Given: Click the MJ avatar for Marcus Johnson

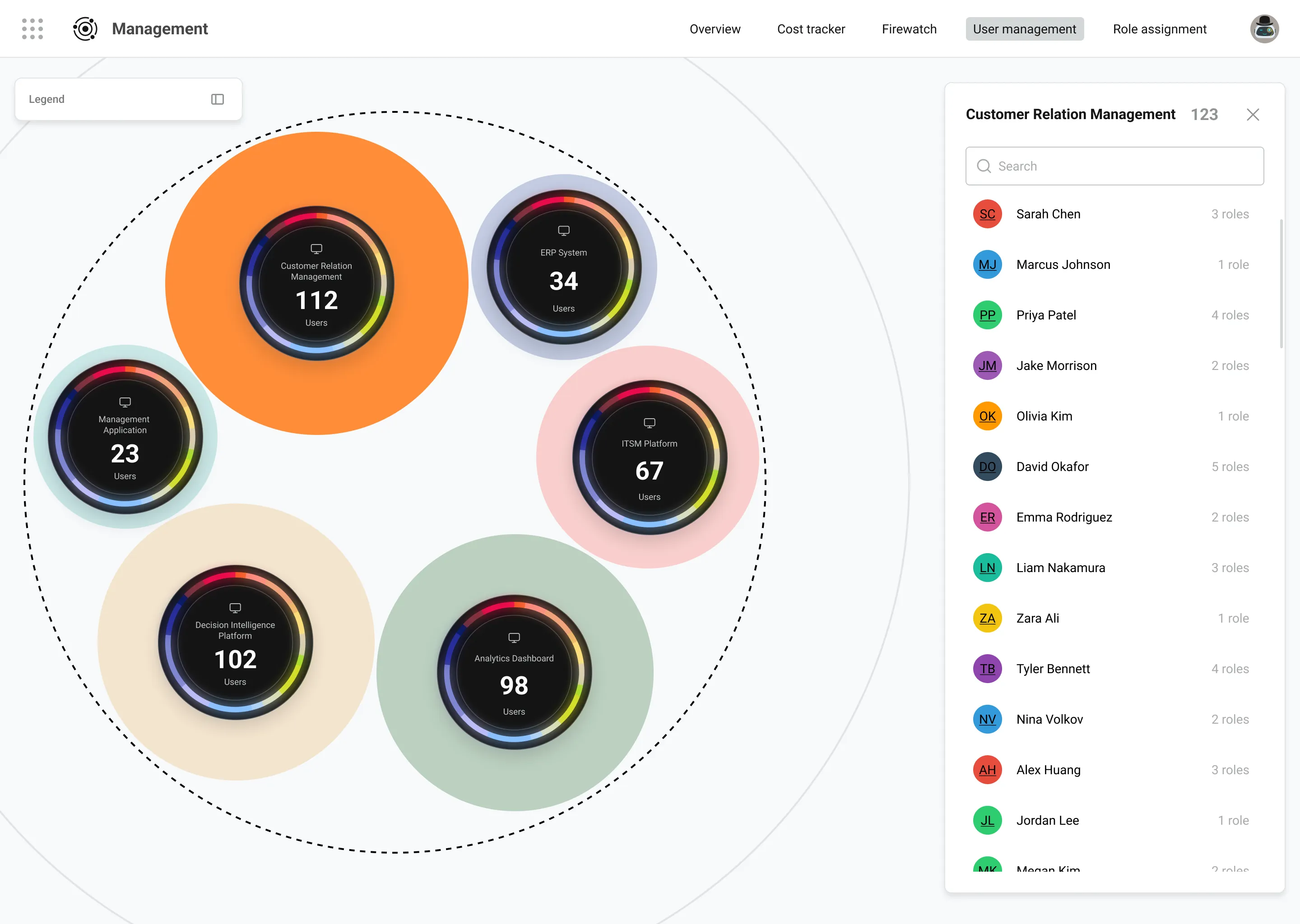Looking at the screenshot, I should [x=987, y=264].
